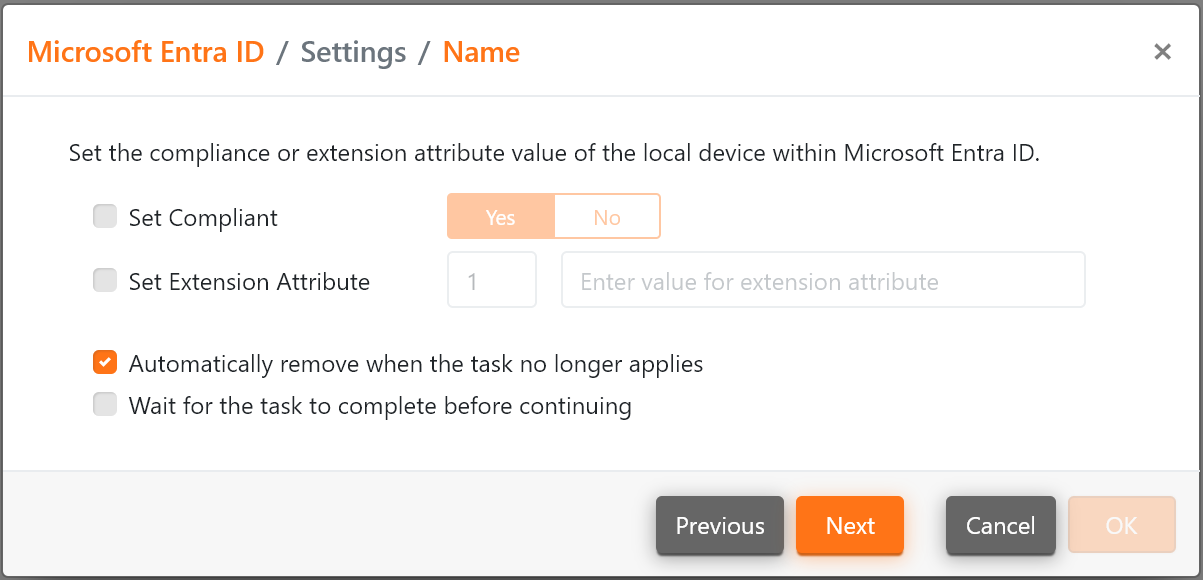
Task: Enable waiting for the task to complete
Action: click(105, 404)
